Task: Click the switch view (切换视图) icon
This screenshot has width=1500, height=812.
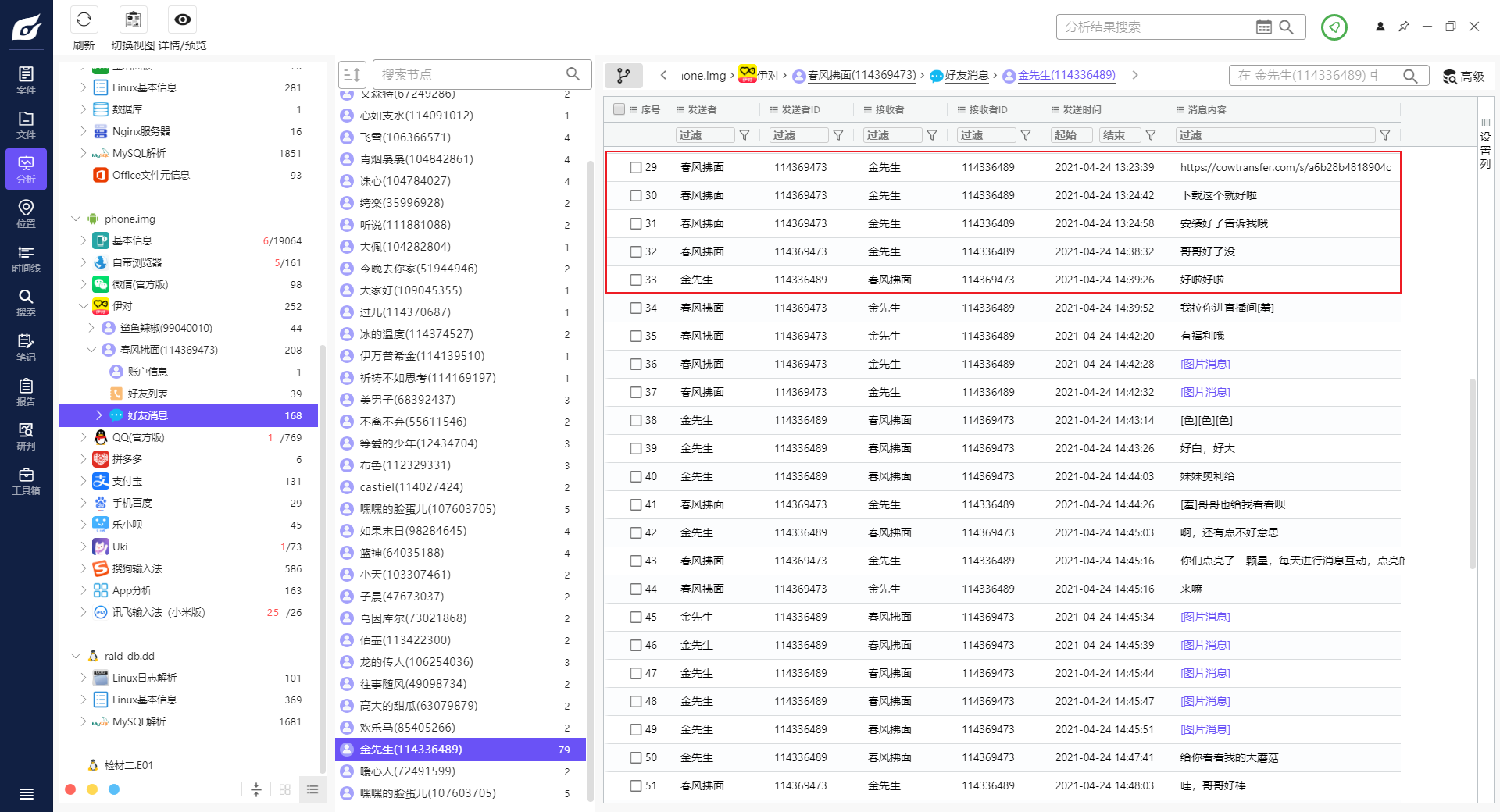Action: coord(134,20)
